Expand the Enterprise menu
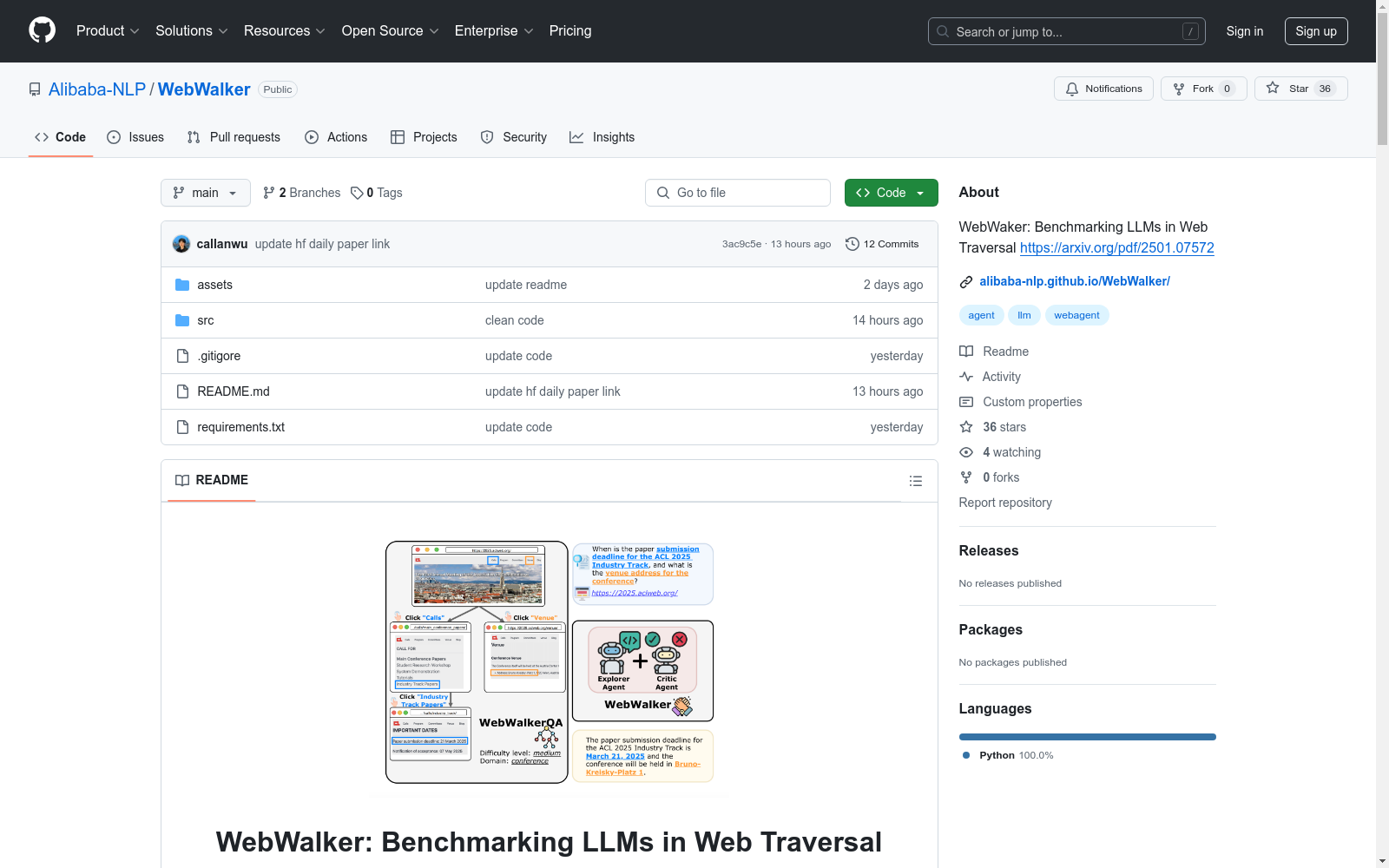This screenshot has height=868, width=1389. [494, 30]
